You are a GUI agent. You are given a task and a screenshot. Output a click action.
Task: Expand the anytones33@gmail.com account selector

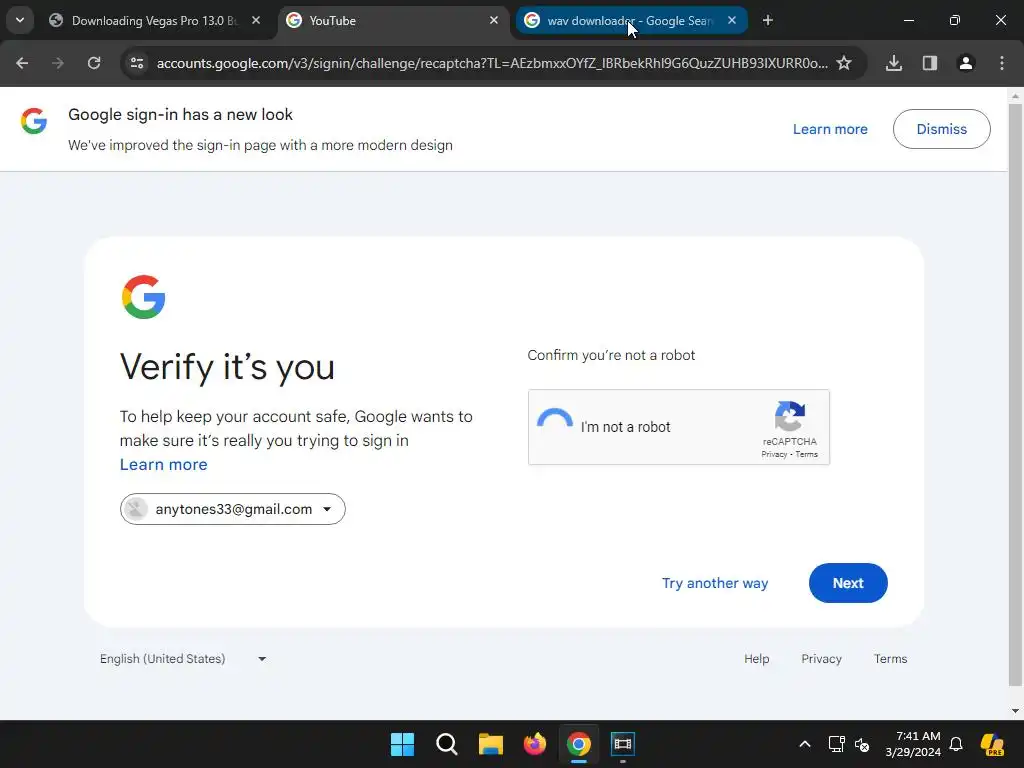(x=232, y=509)
